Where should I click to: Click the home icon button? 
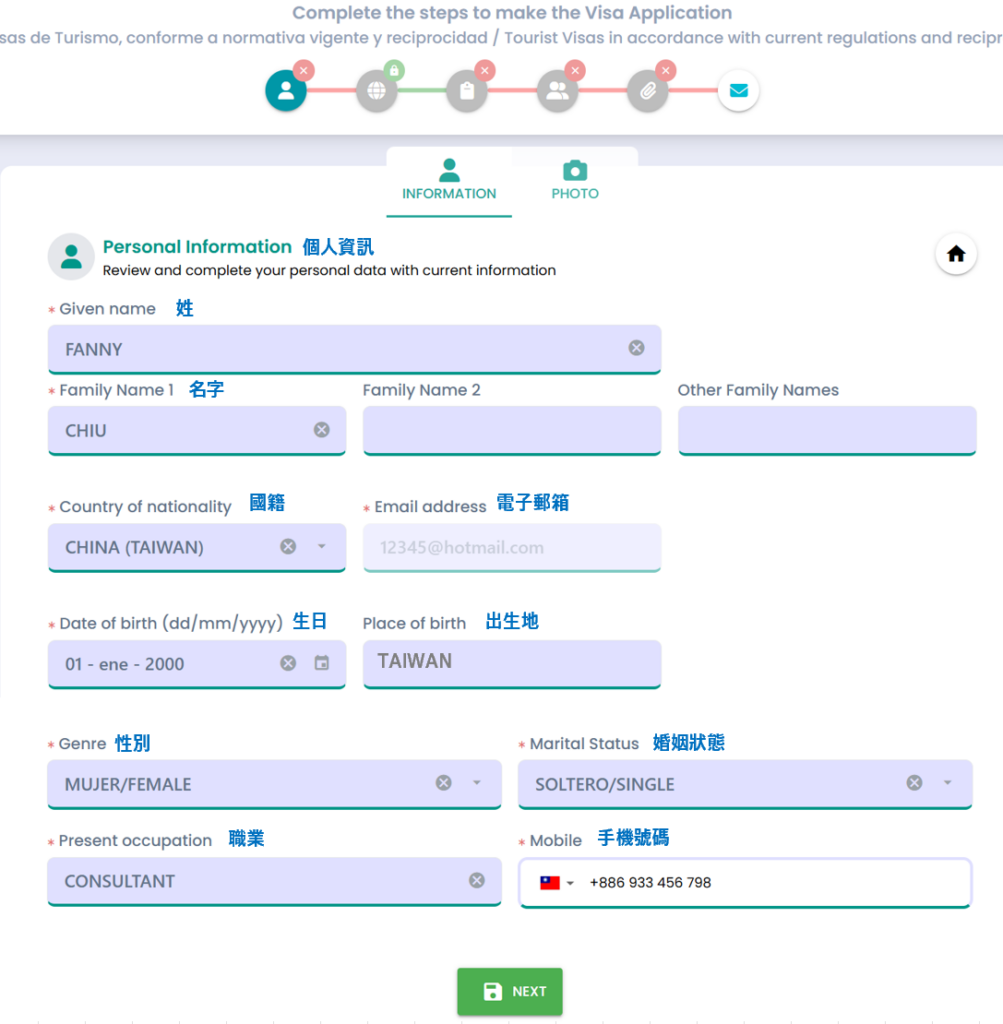point(956,254)
